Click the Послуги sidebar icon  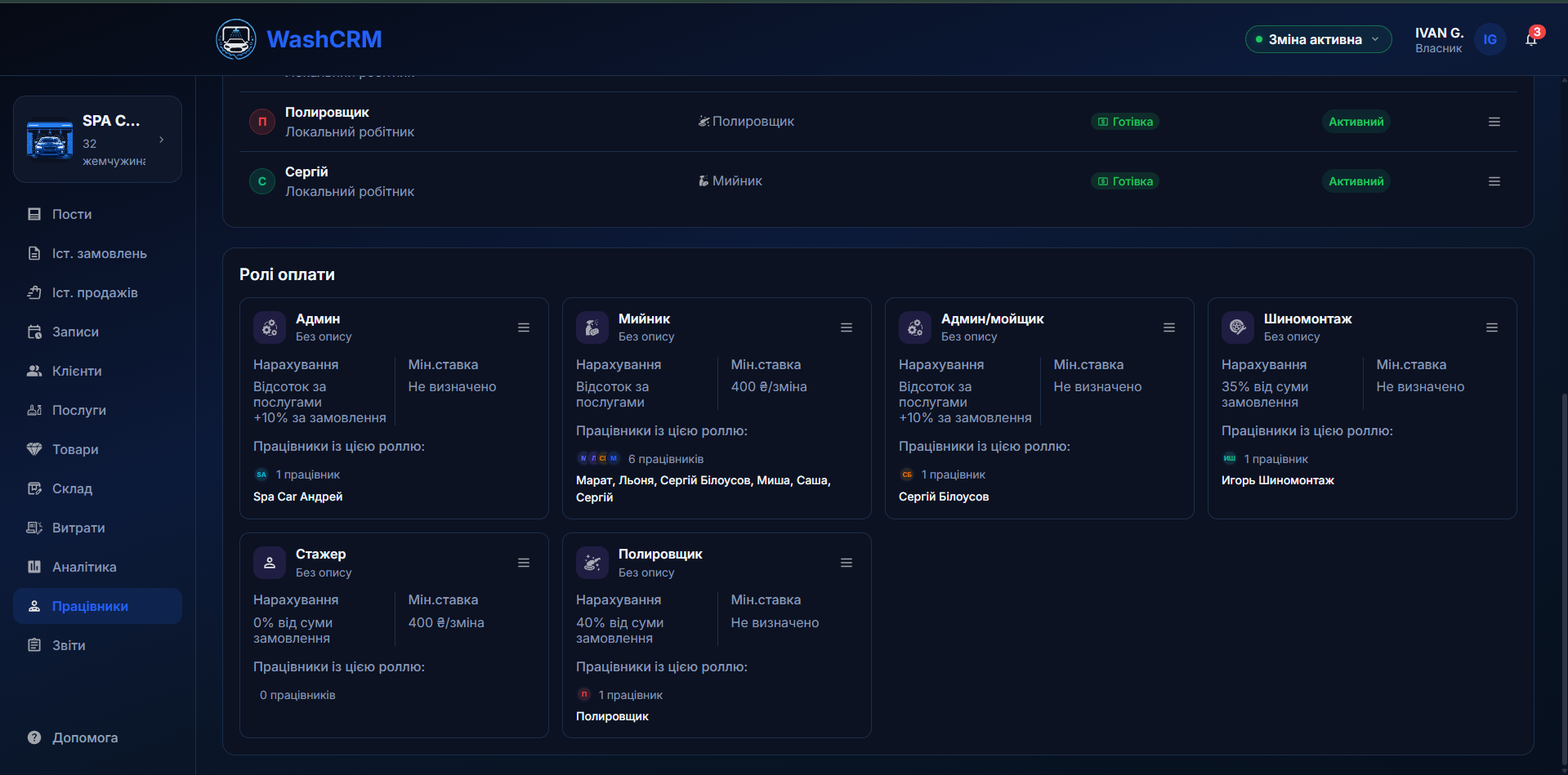click(x=34, y=410)
